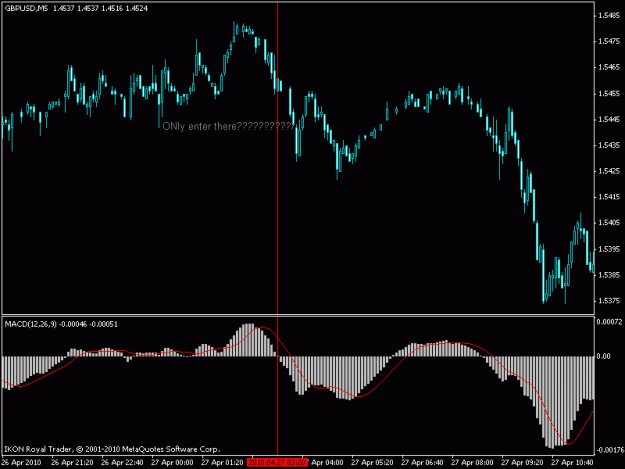Click the 1.5445 price scale label
Screen dimensions: 625x469
[x=609, y=119]
